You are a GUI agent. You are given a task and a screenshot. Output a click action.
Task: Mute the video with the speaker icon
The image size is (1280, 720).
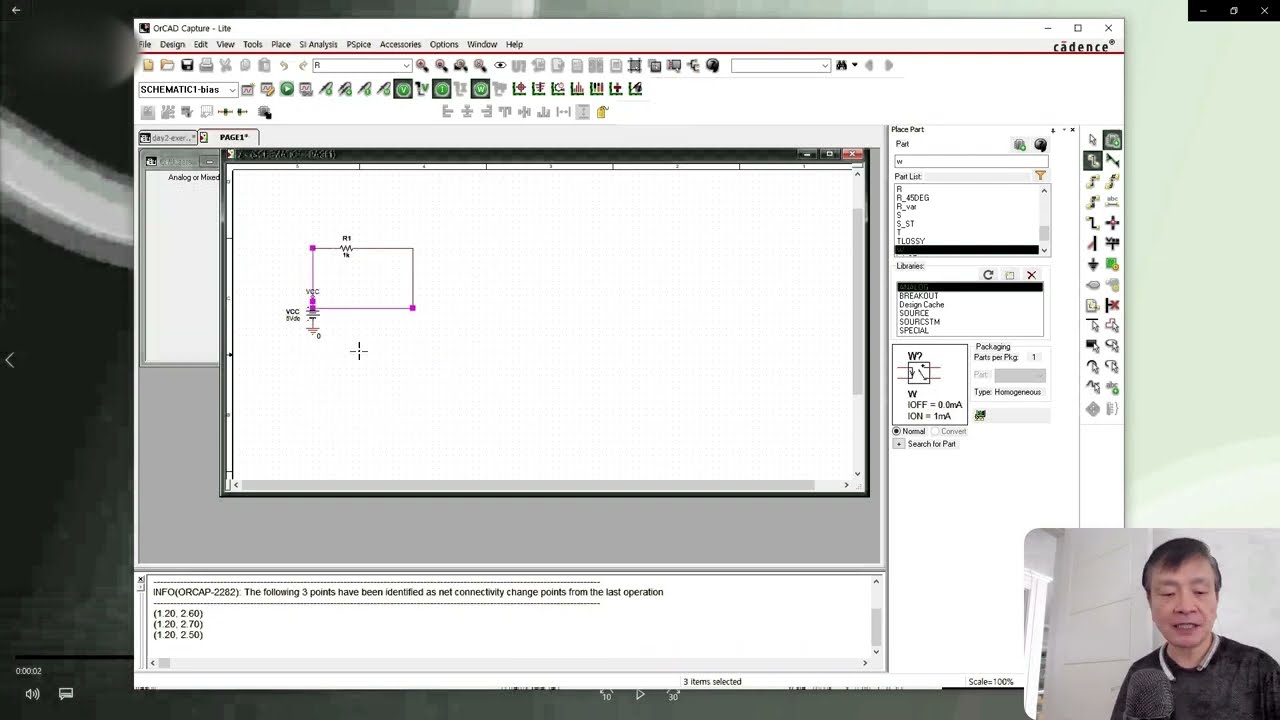[32, 694]
